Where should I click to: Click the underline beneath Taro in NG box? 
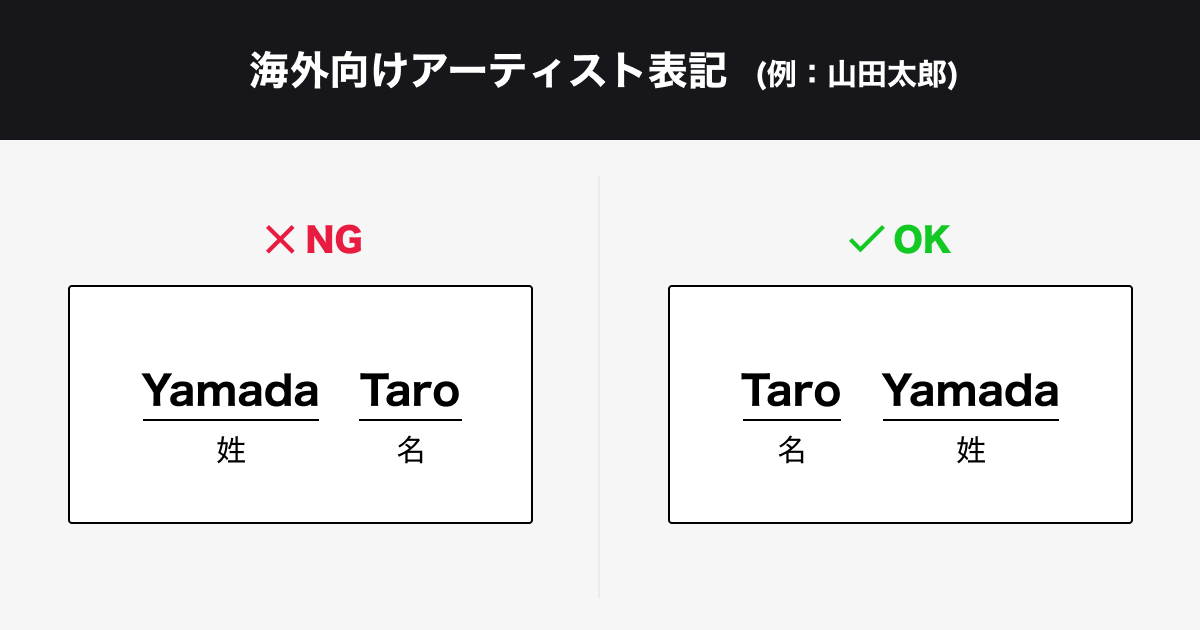[x=410, y=420]
